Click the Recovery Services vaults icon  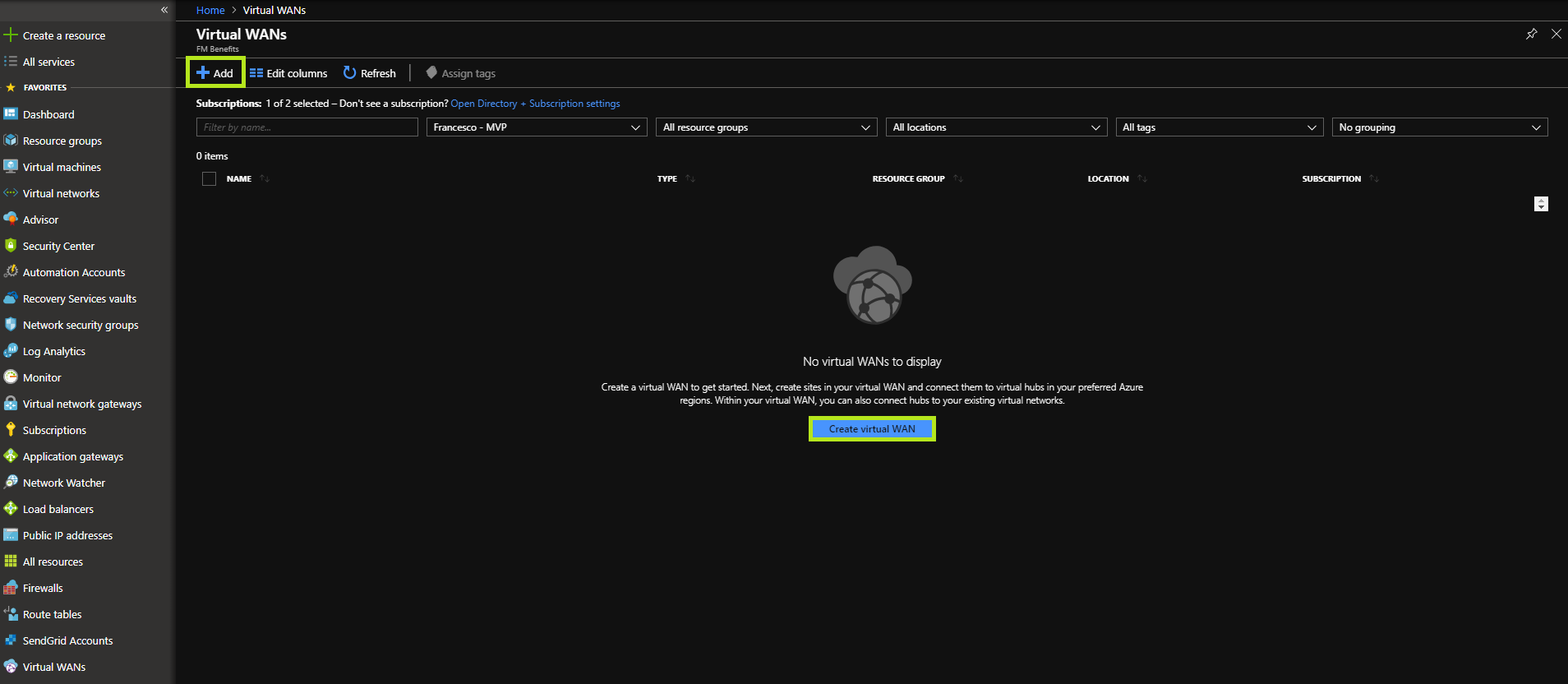click(11, 298)
